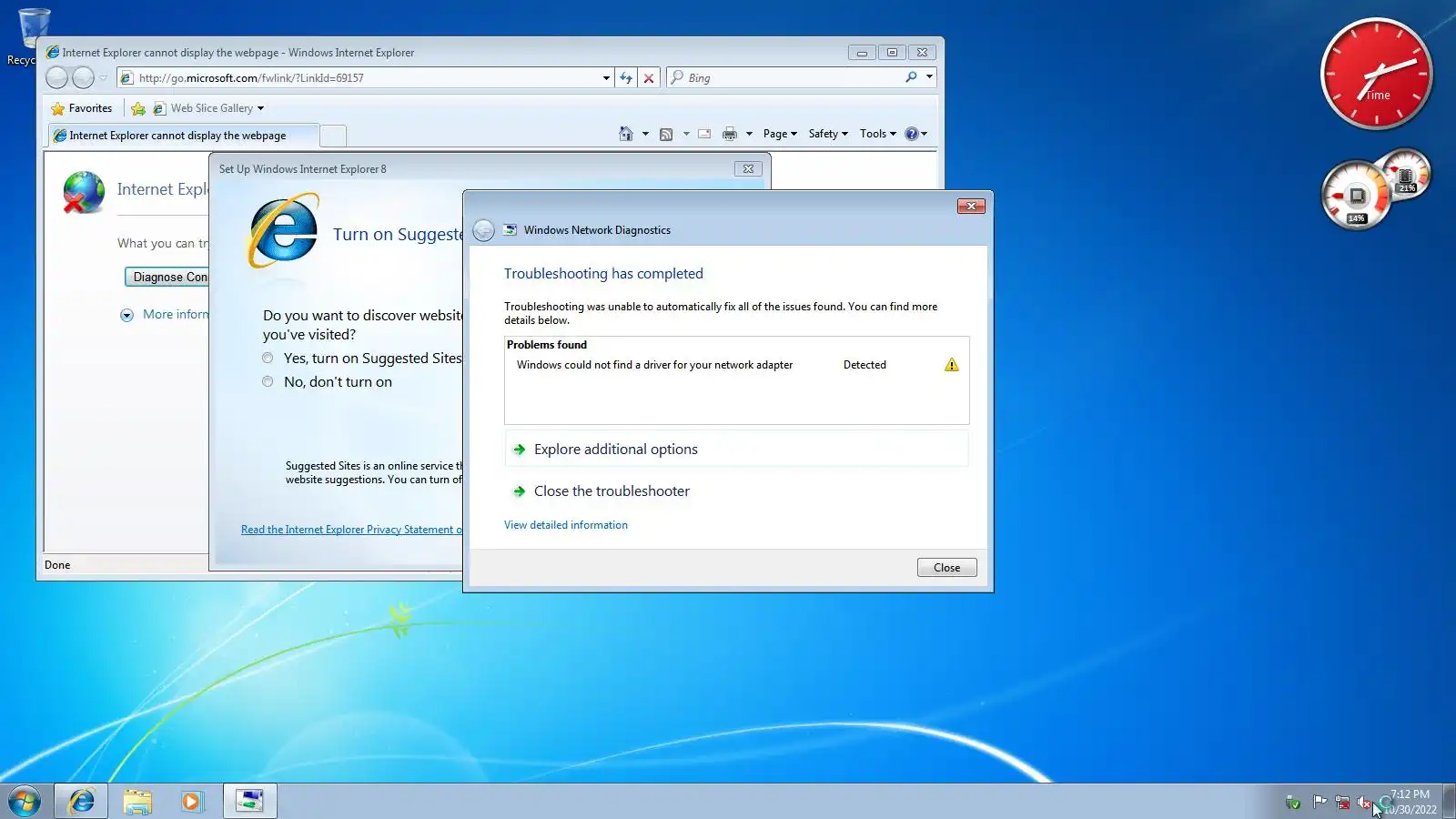Click the Show desktop button
This screenshot has height=819, width=1456.
click(x=1450, y=802)
